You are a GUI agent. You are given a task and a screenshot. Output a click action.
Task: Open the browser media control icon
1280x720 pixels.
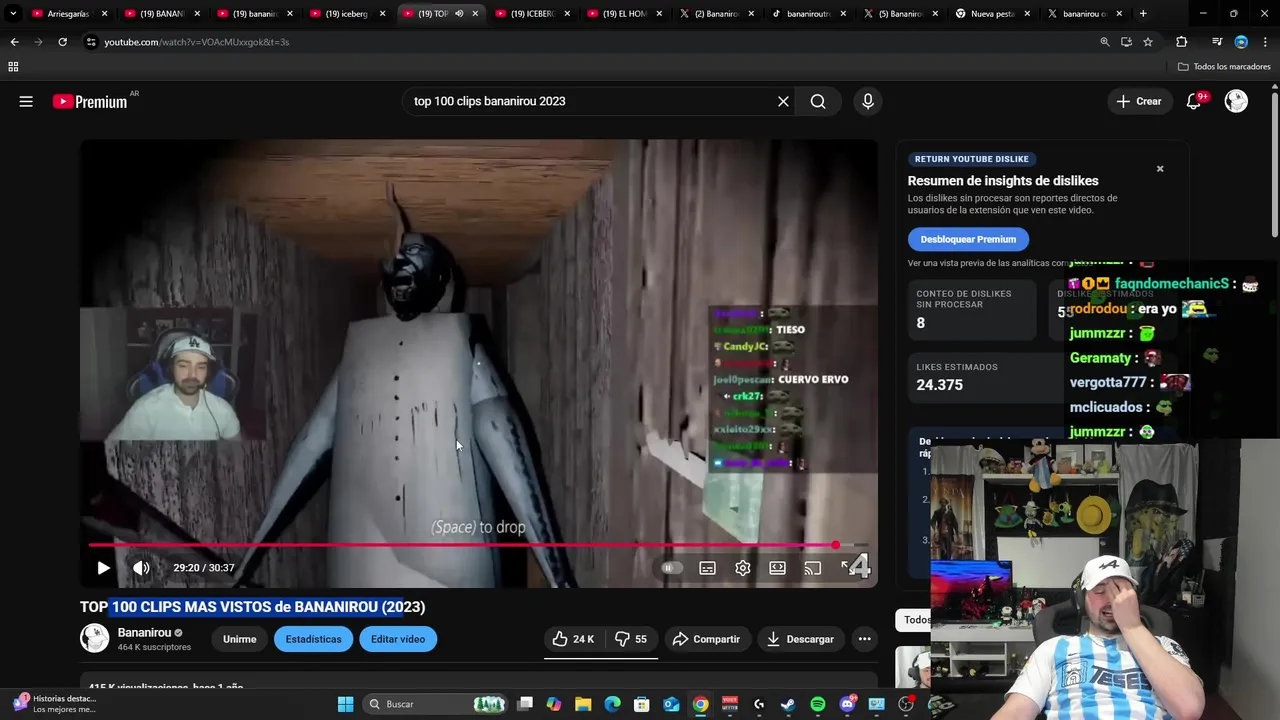tap(1217, 42)
